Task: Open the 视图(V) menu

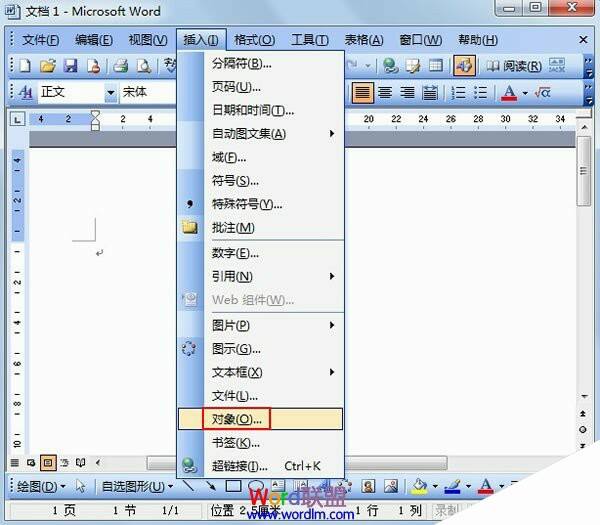Action: (148, 40)
